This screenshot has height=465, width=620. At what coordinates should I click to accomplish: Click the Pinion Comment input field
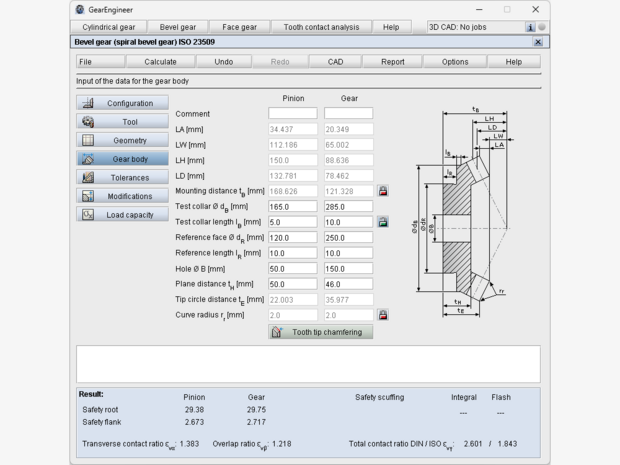point(292,113)
